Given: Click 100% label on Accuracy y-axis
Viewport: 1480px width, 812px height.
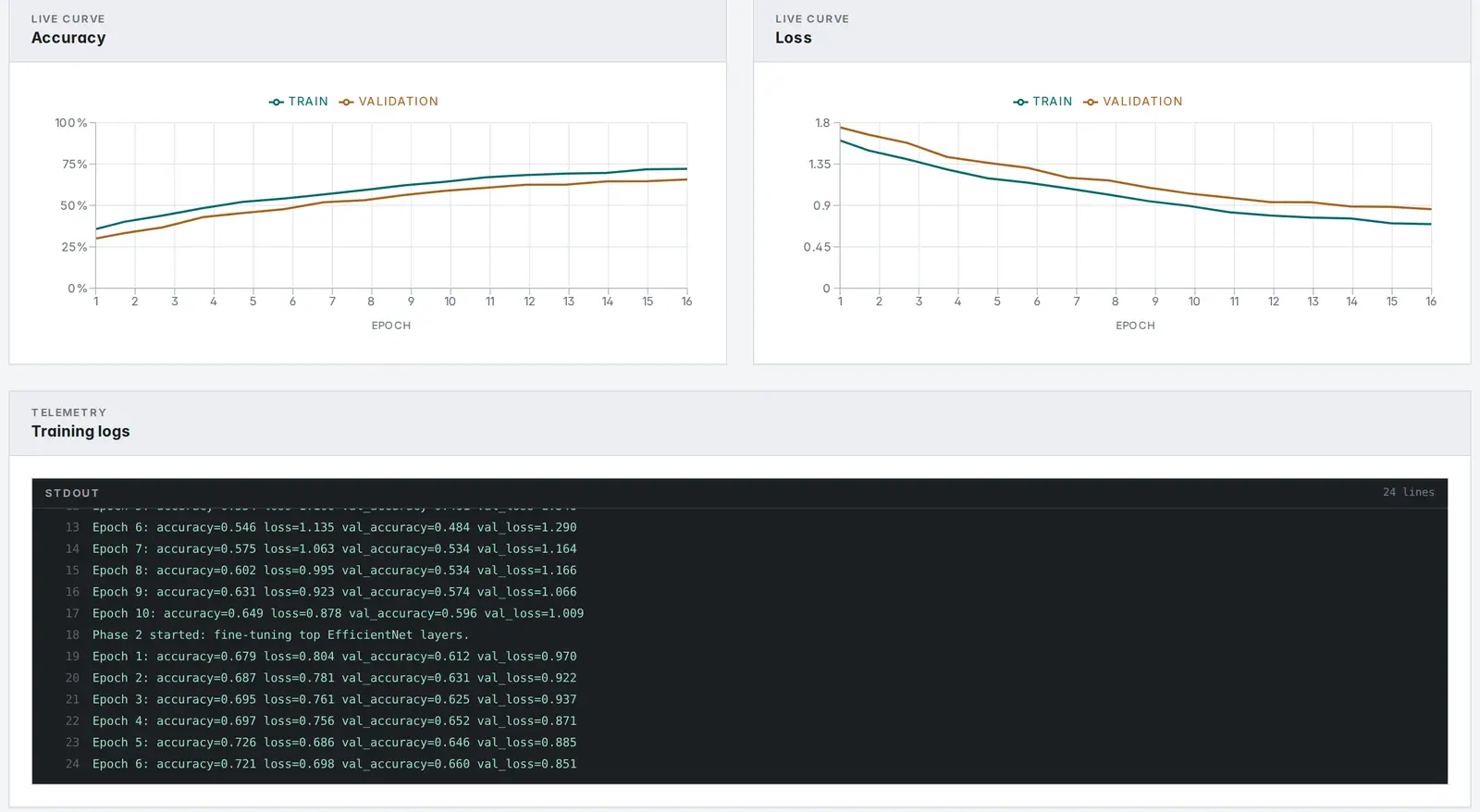Looking at the screenshot, I should [71, 123].
